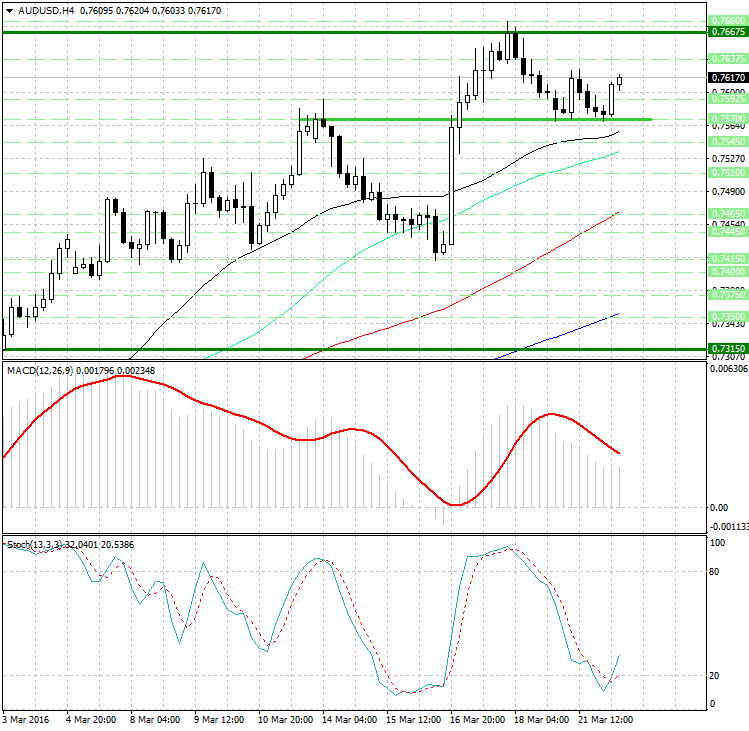Viewport: 749px width, 731px height.
Task: Click the 0.73500 price level label
Action: click(x=728, y=317)
